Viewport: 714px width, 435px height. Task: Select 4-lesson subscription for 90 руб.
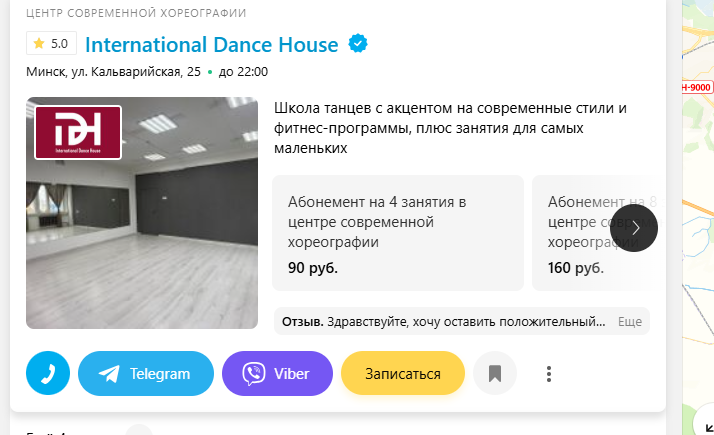point(398,233)
